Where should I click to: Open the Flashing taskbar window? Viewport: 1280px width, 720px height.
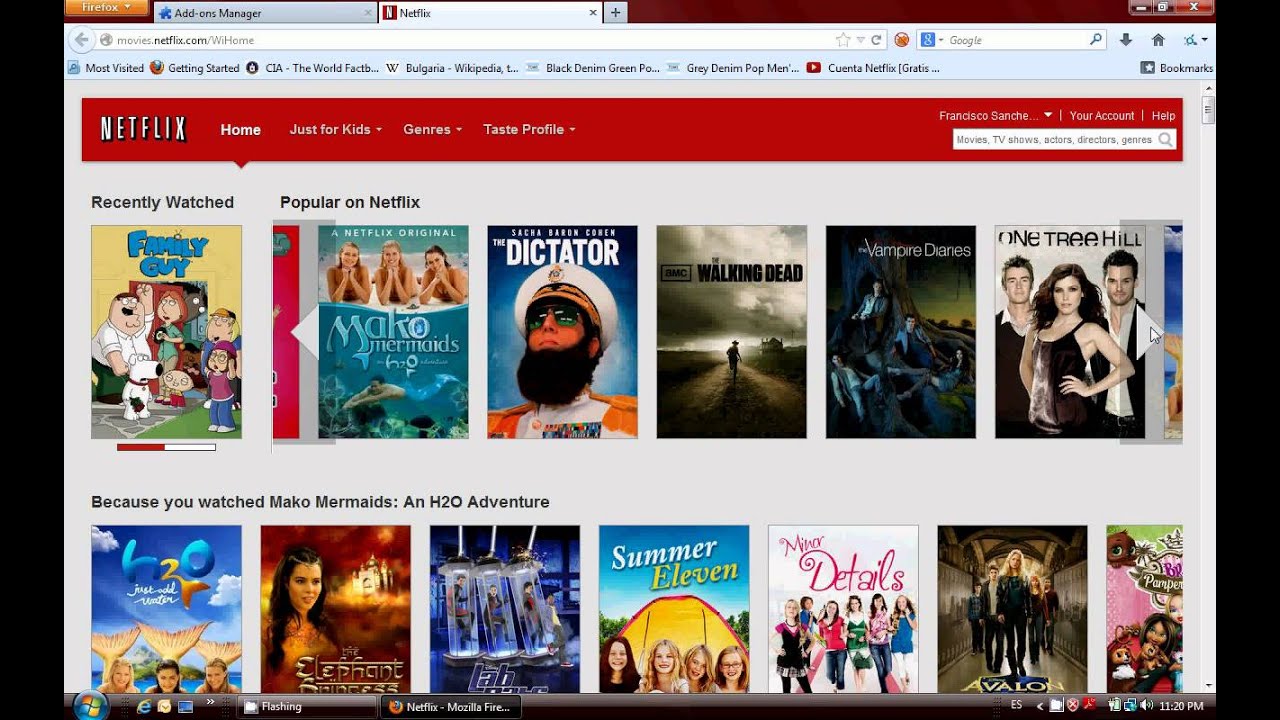(309, 706)
